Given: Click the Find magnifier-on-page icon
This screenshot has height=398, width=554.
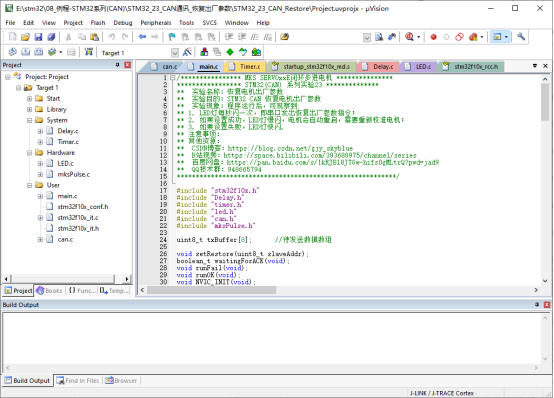Looking at the screenshot, I should pyautogui.click(x=379, y=37).
